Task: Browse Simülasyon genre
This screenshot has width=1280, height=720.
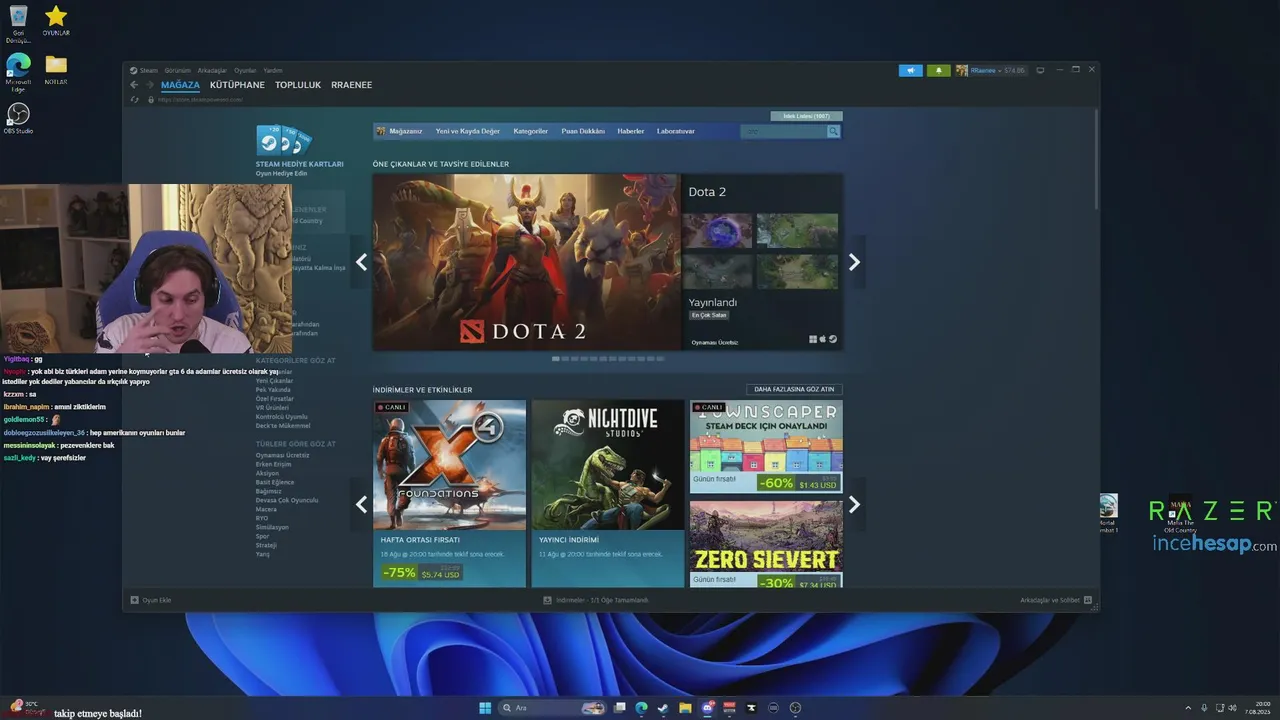Action: [272, 527]
